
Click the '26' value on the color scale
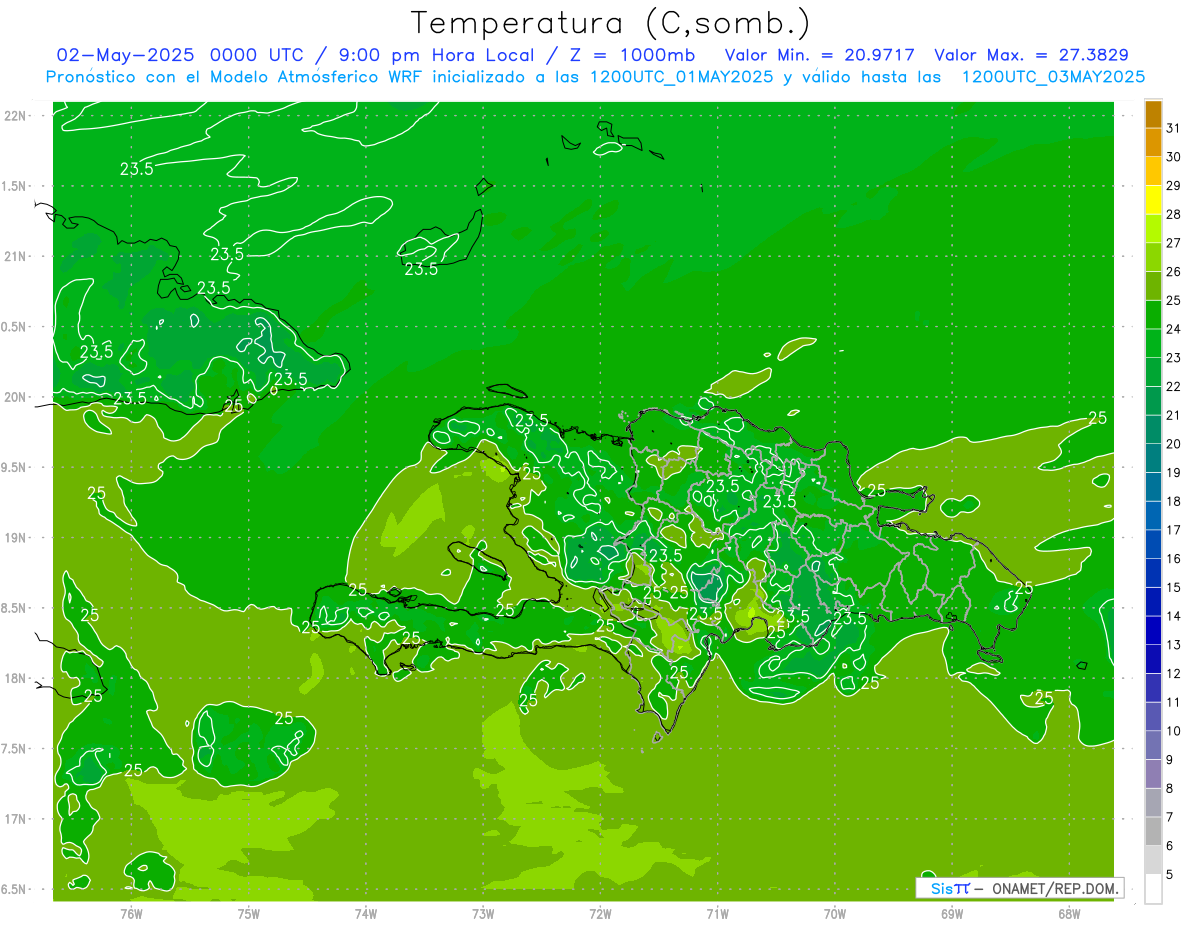pos(1174,271)
